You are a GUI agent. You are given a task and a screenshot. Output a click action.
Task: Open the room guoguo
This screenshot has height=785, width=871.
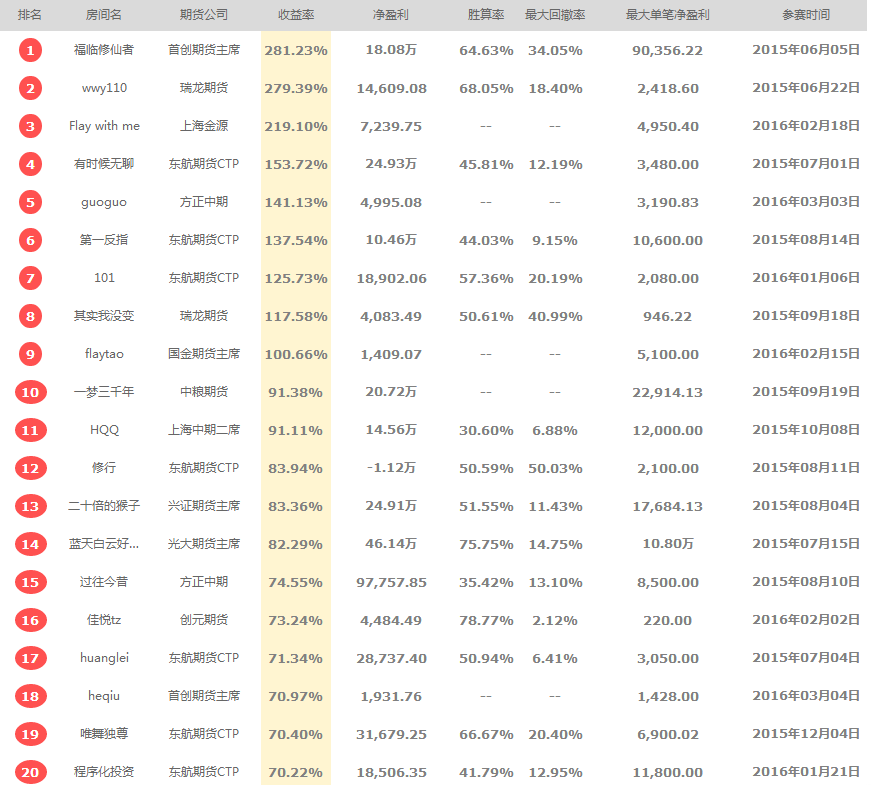(x=104, y=202)
